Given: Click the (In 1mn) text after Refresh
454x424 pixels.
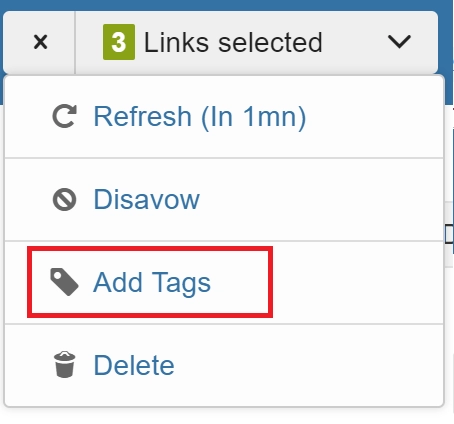Looking at the screenshot, I should [x=253, y=117].
